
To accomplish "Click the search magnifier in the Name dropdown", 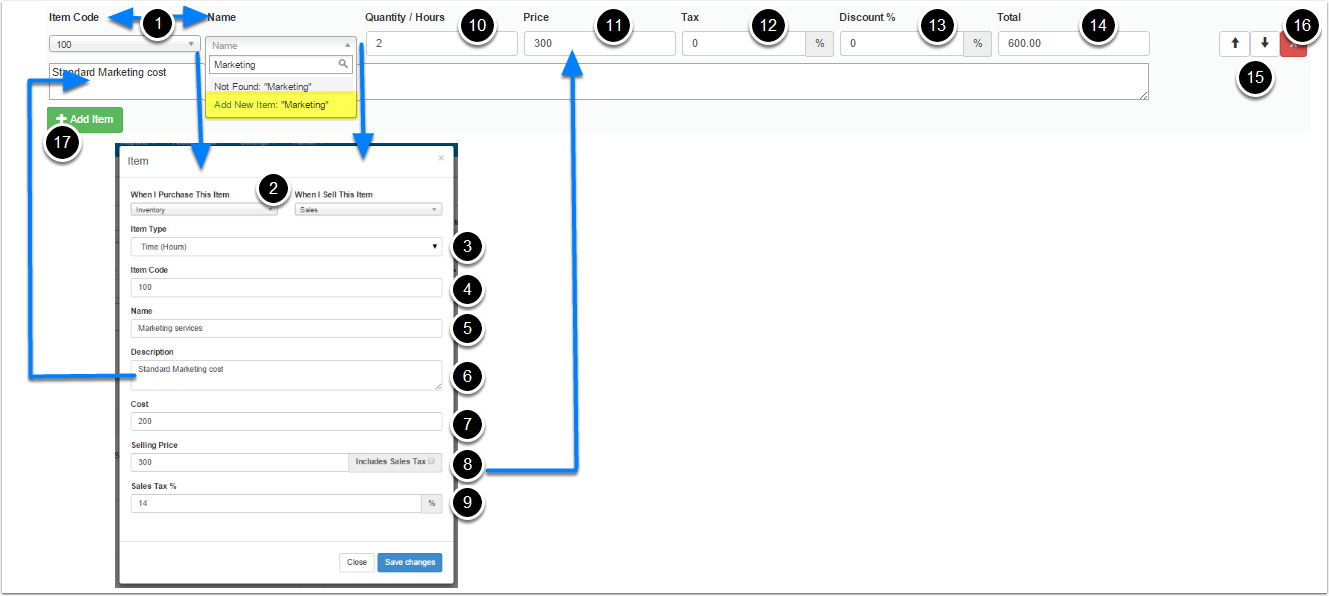I will point(343,64).
